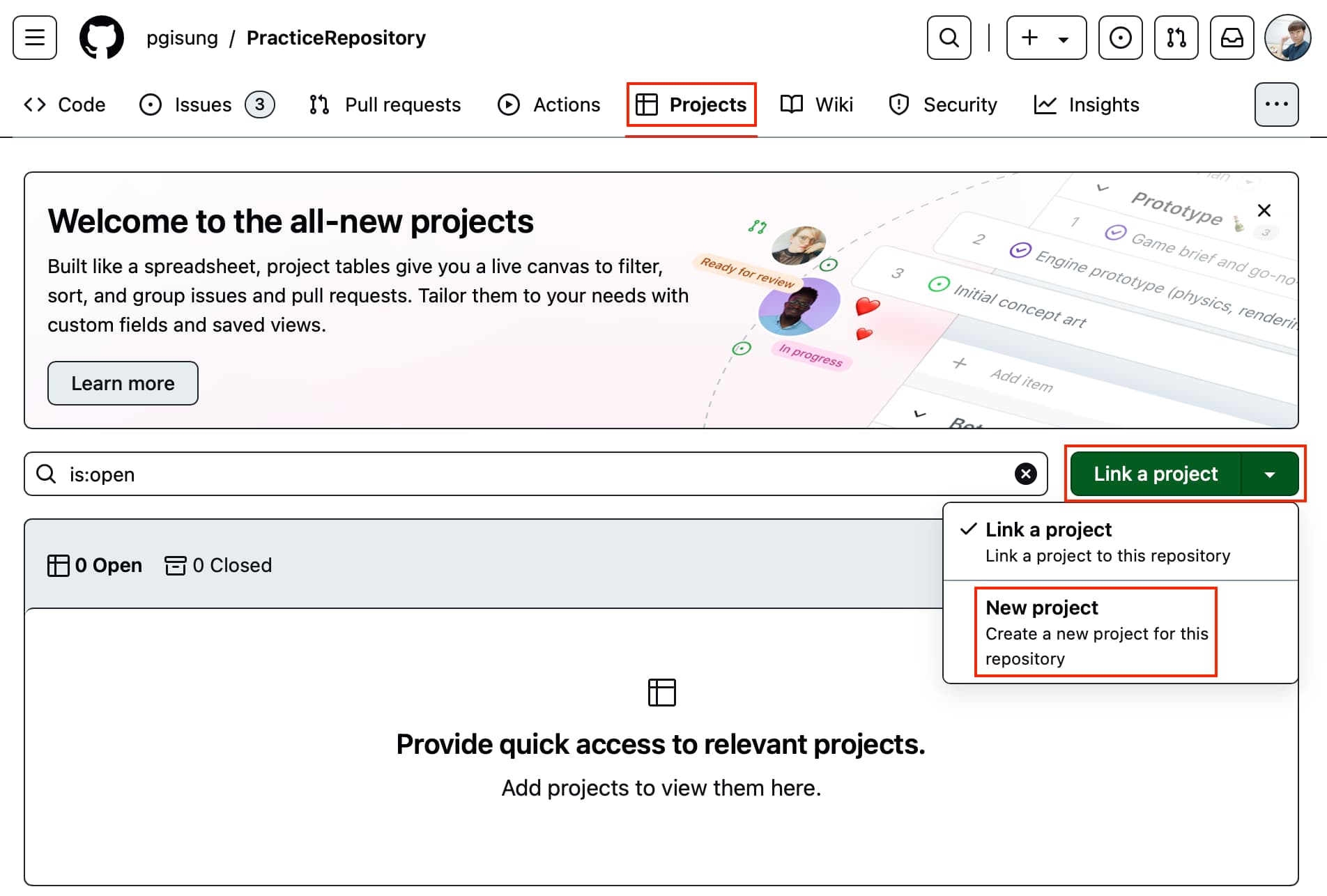
Task: Open the search magnifier in header
Action: 949,38
